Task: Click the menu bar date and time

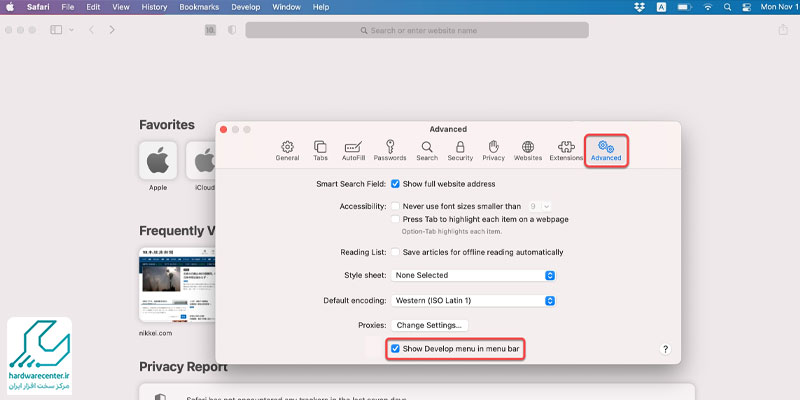Action: 780,7
